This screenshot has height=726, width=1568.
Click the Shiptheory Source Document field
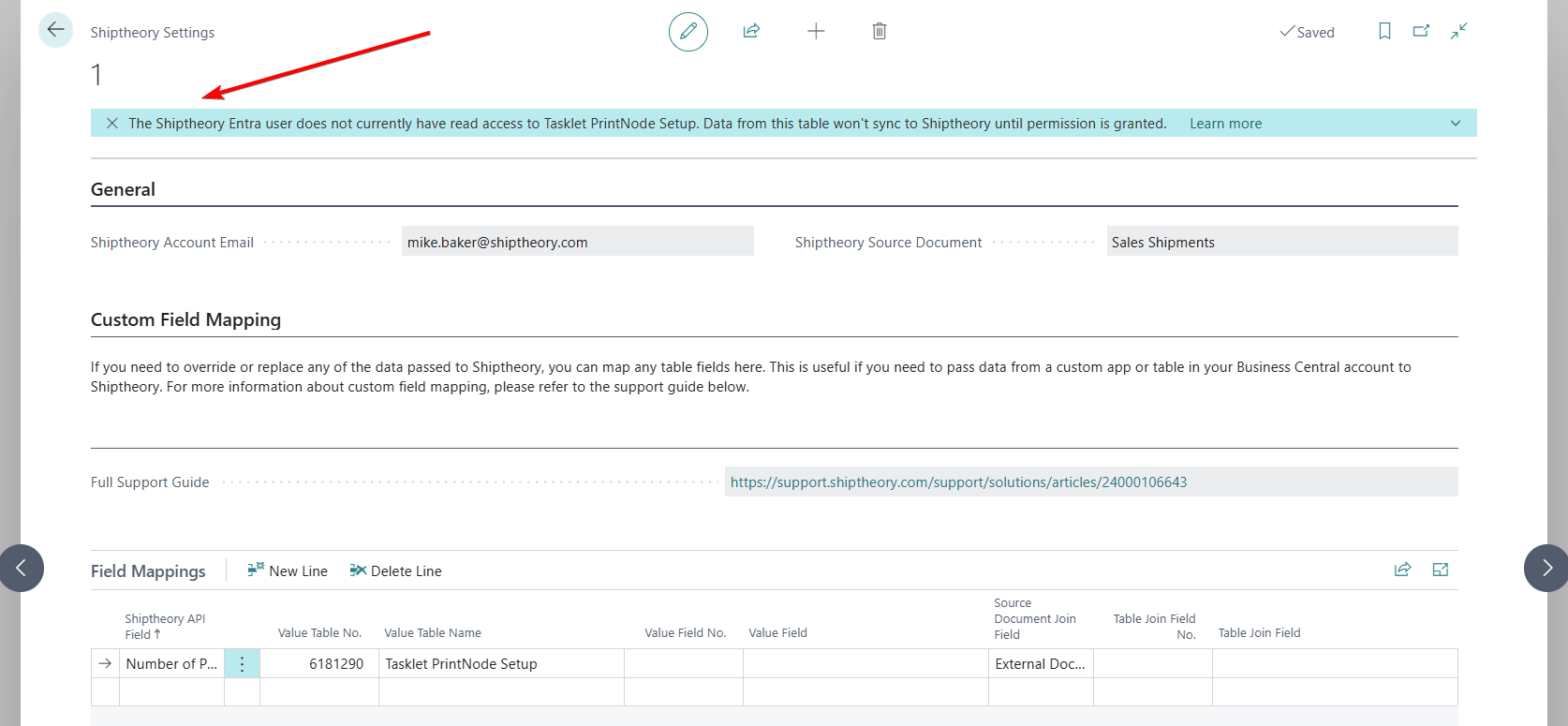click(x=1282, y=242)
